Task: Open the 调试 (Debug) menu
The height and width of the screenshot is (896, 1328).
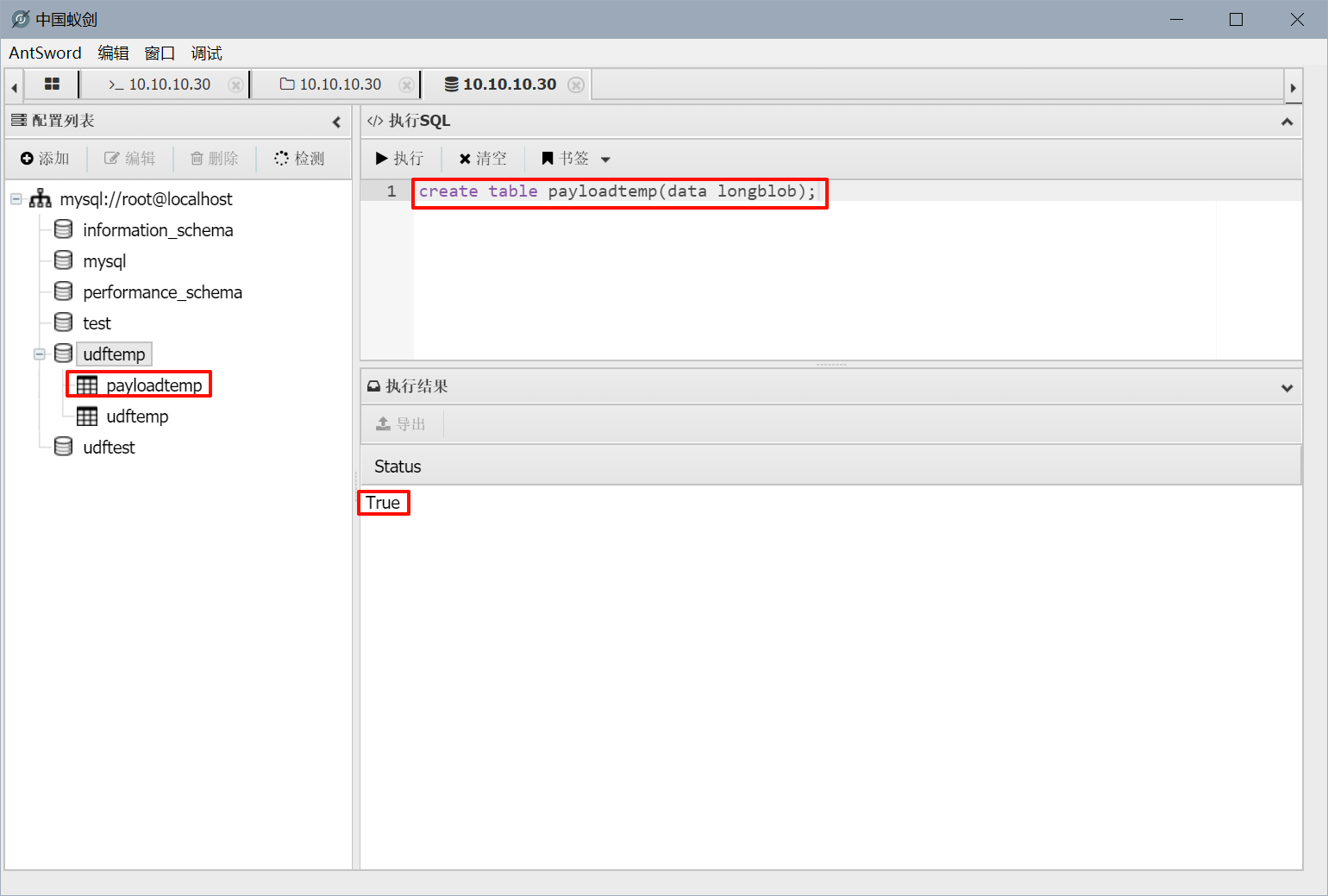Action: click(206, 53)
